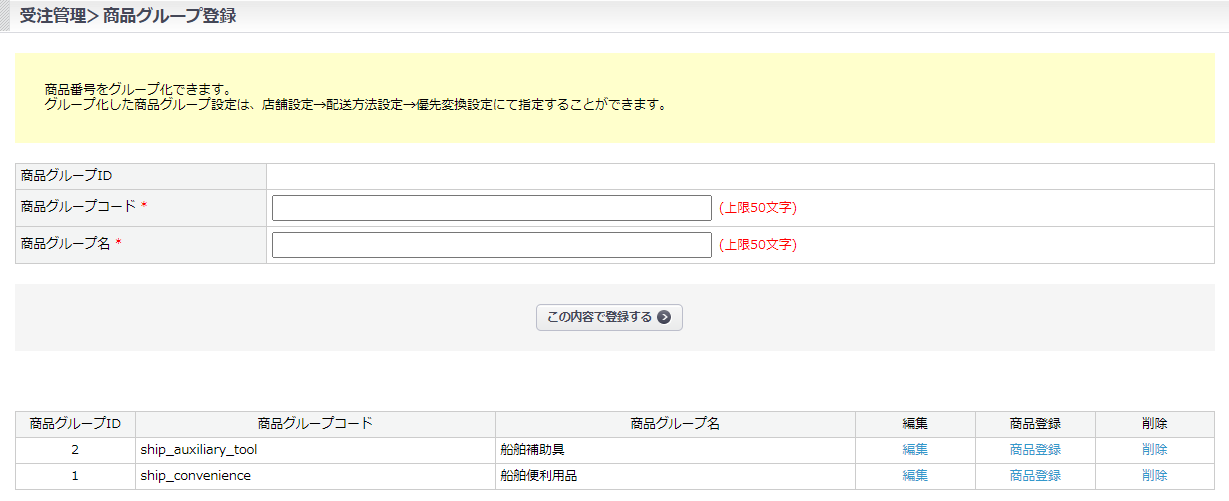This screenshot has width=1229, height=501.
Task: Open 商品登録 for ship_auxiliary_tool
Action: point(1035,450)
